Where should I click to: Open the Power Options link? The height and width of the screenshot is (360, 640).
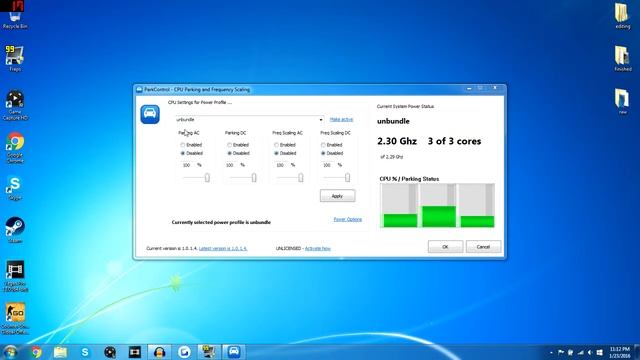click(x=347, y=219)
